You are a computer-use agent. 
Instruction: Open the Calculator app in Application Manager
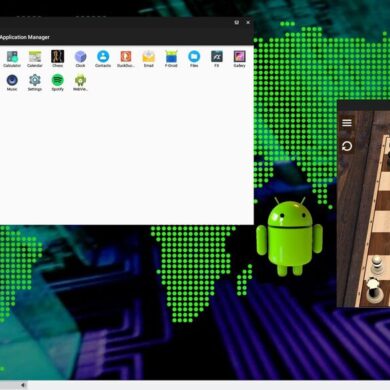coord(12,57)
